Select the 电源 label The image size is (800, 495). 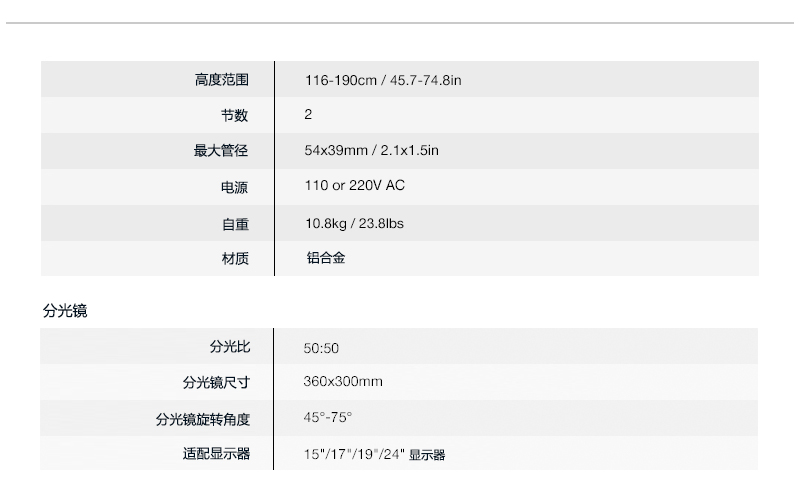(234, 187)
